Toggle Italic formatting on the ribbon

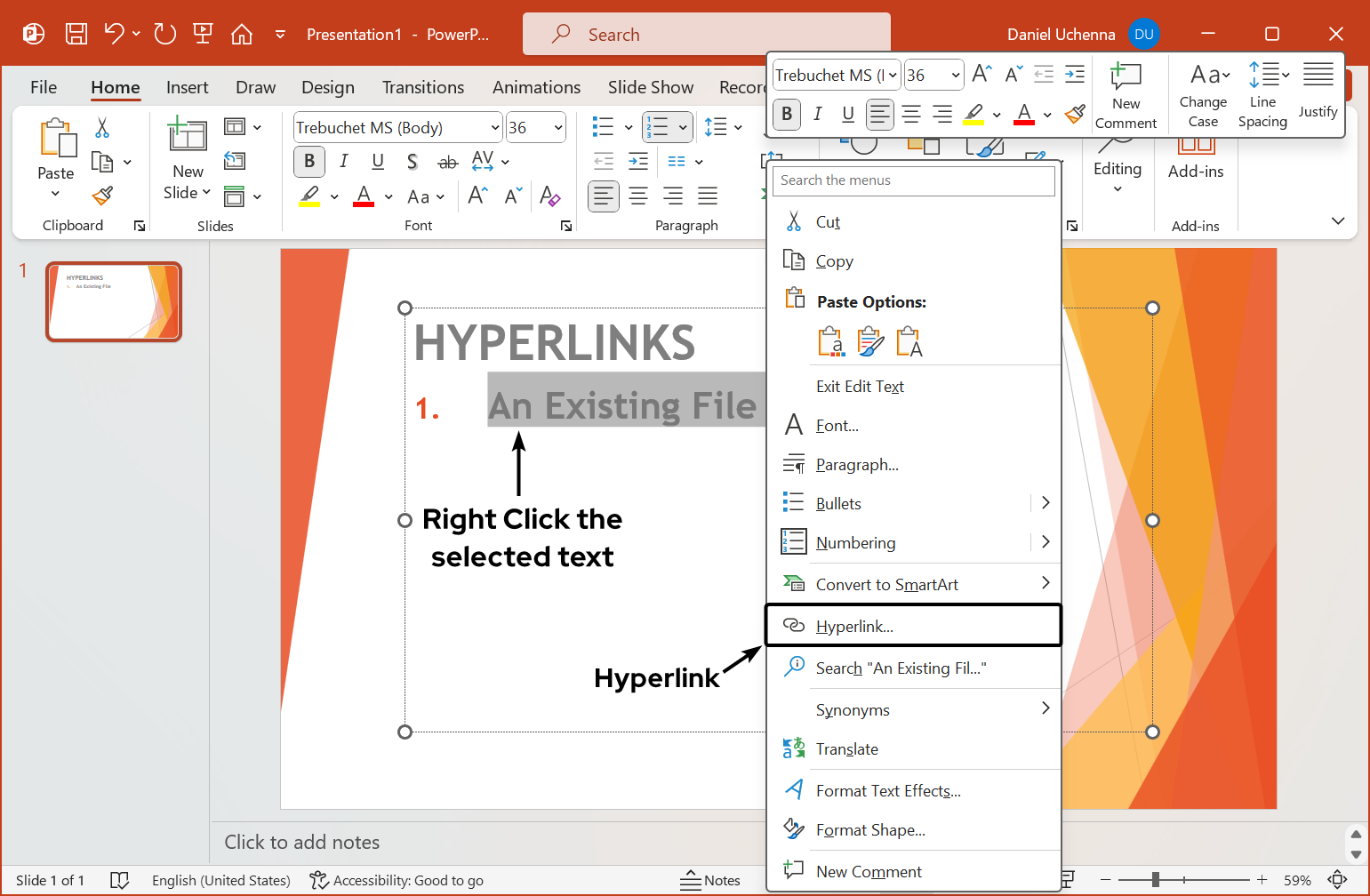click(343, 161)
